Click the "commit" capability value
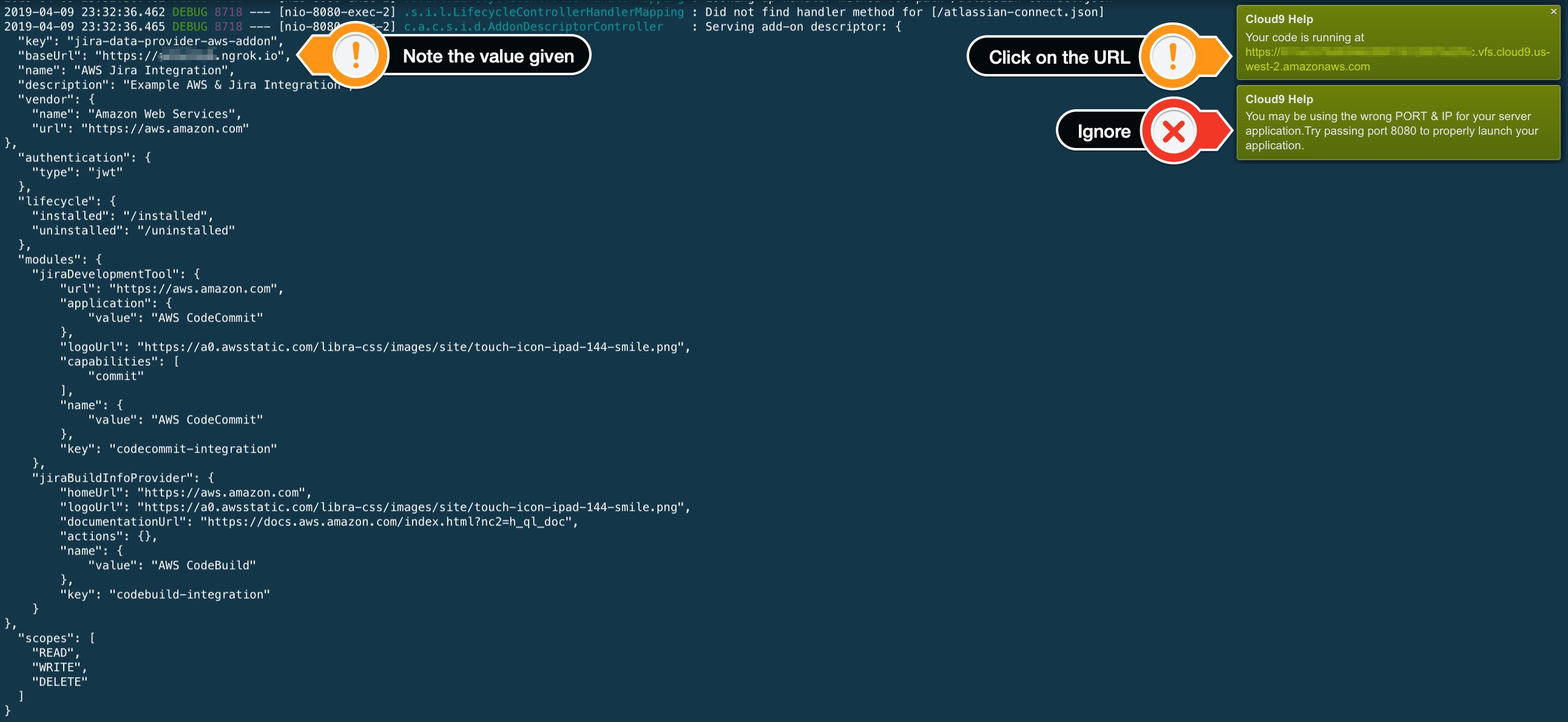 [x=116, y=376]
